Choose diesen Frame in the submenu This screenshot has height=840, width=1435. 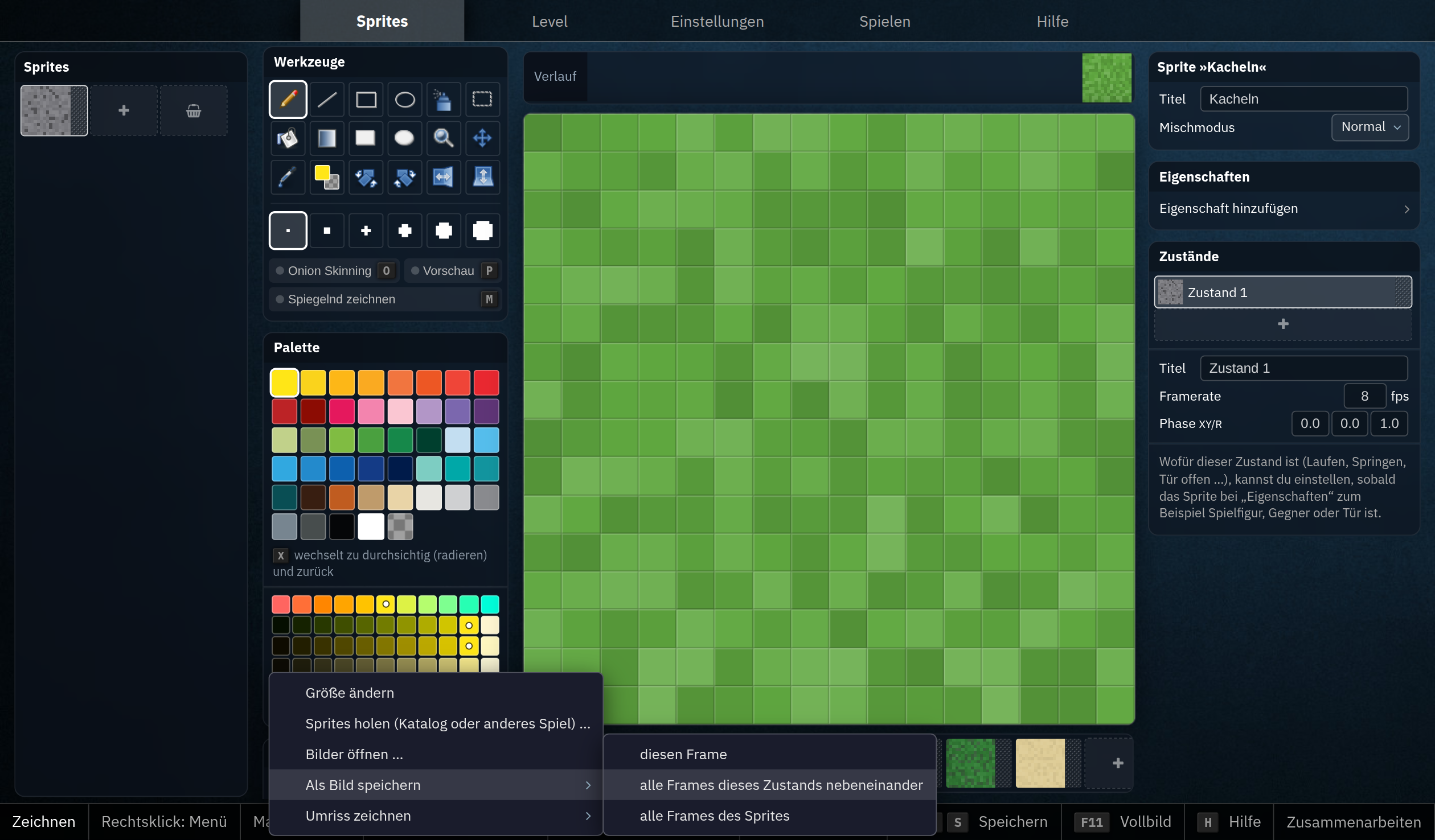[770, 754]
